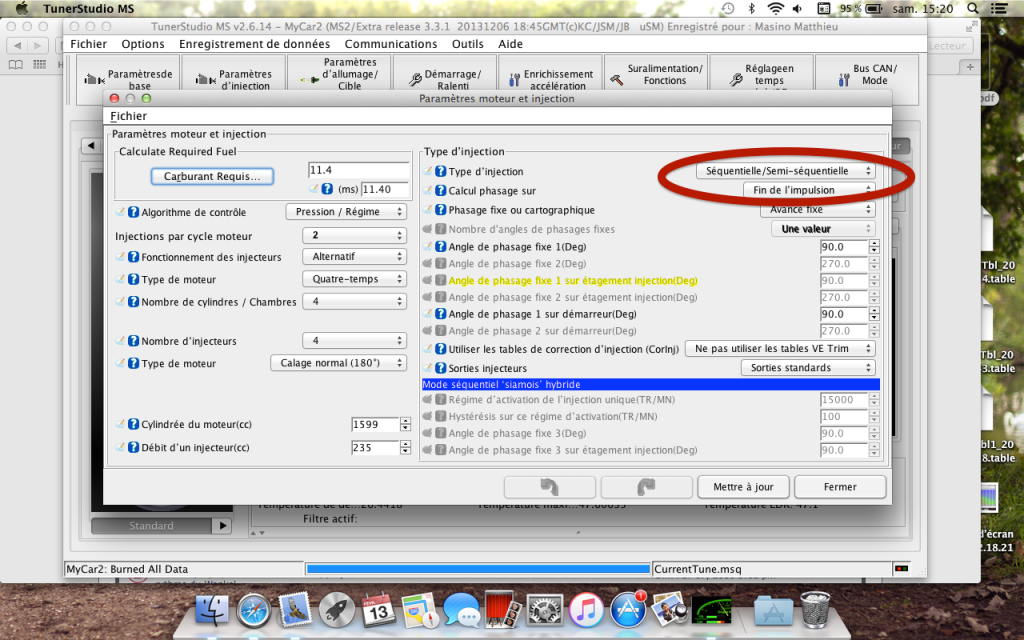Open help for Sorties injecteurs
The height and width of the screenshot is (640, 1024).
(x=441, y=368)
